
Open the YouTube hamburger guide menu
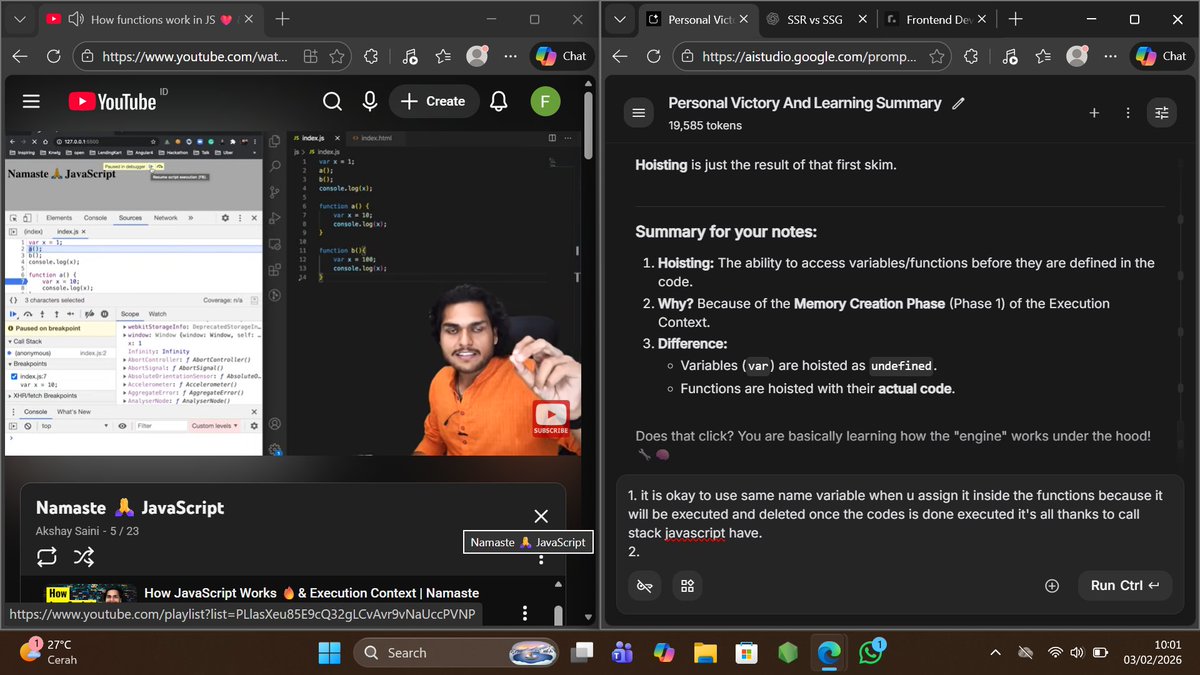pyautogui.click(x=31, y=101)
